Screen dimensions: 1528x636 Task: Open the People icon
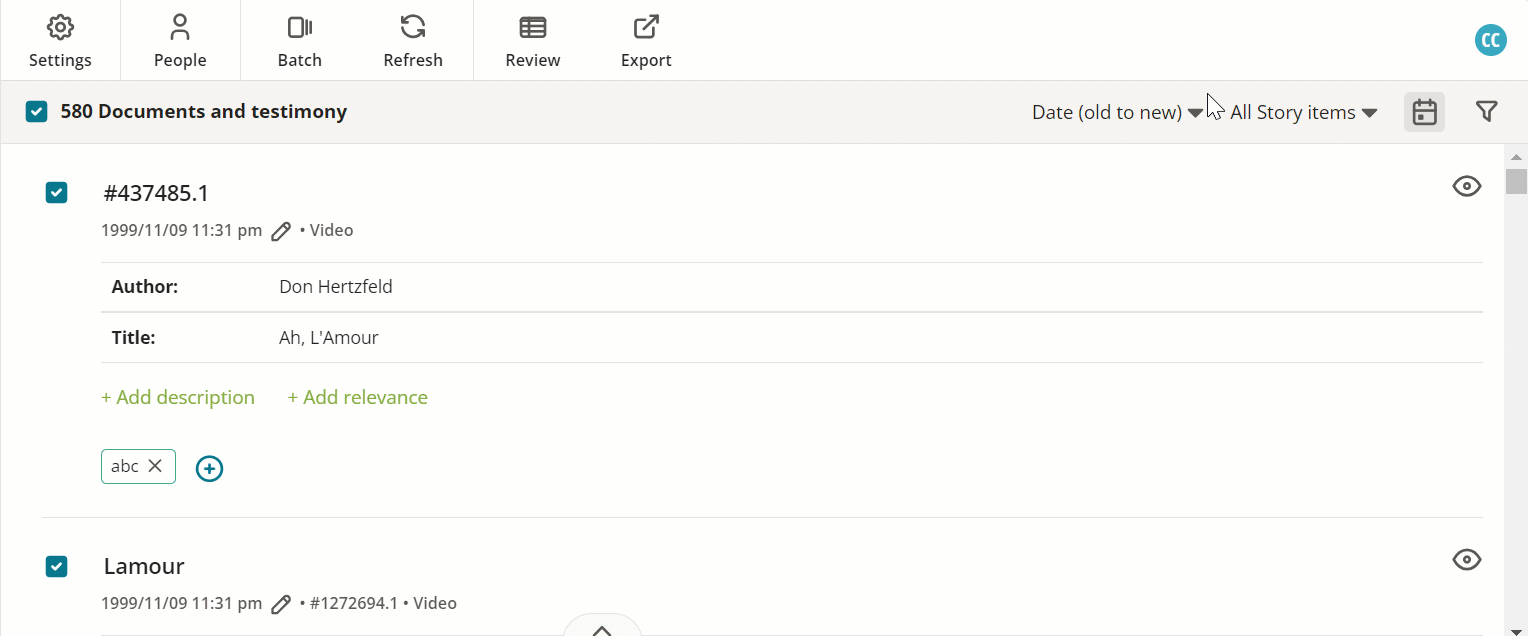coord(180,27)
